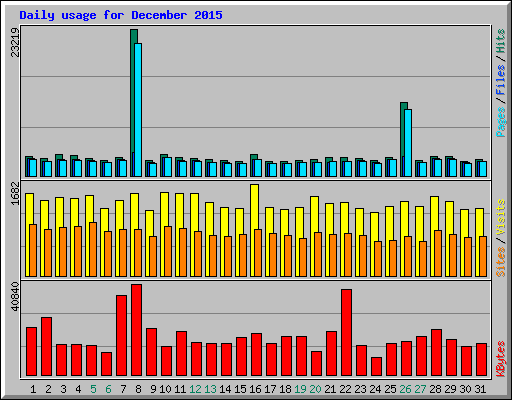Click day label 24 on the x-axis
Viewport: 512px width, 400px height.
(375, 389)
